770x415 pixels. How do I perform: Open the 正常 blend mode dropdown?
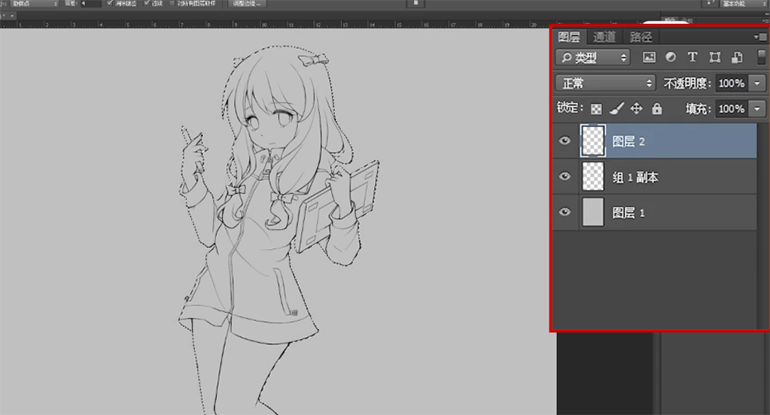[604, 83]
